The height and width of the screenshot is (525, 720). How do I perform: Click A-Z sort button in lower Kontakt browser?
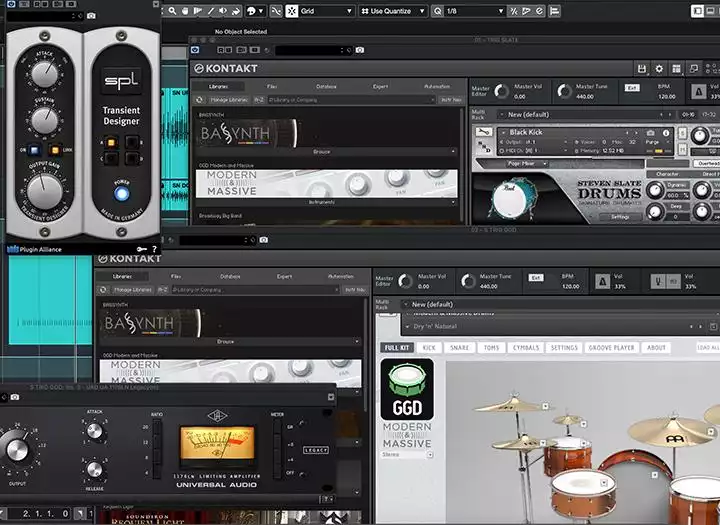tap(163, 290)
